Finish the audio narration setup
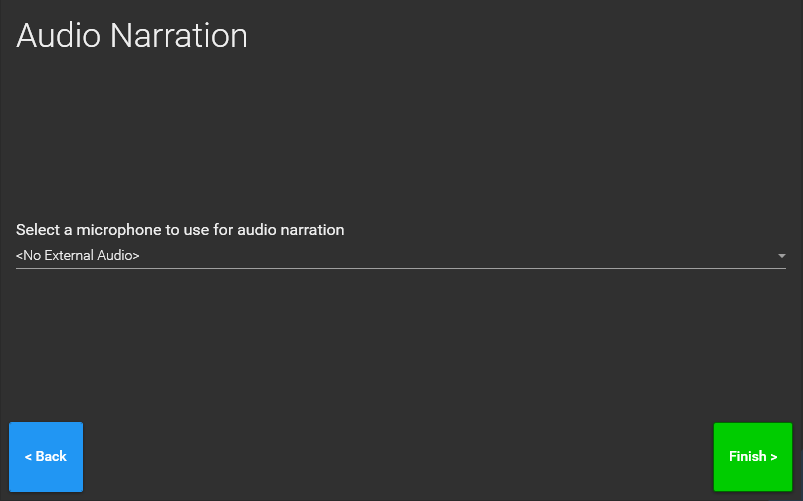Image resolution: width=803 pixels, height=501 pixels. (x=752, y=457)
